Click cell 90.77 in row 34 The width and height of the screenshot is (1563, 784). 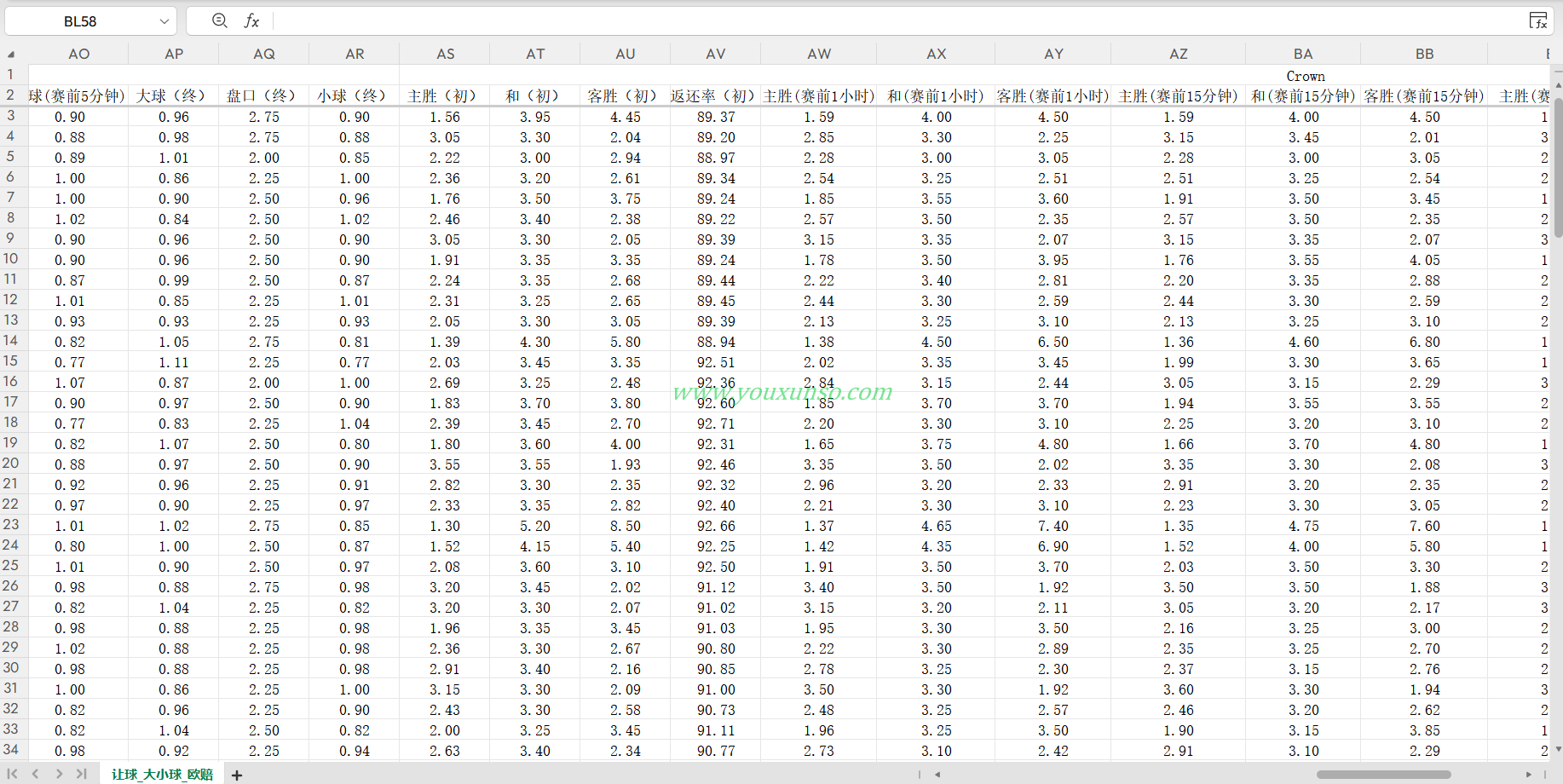pos(716,751)
